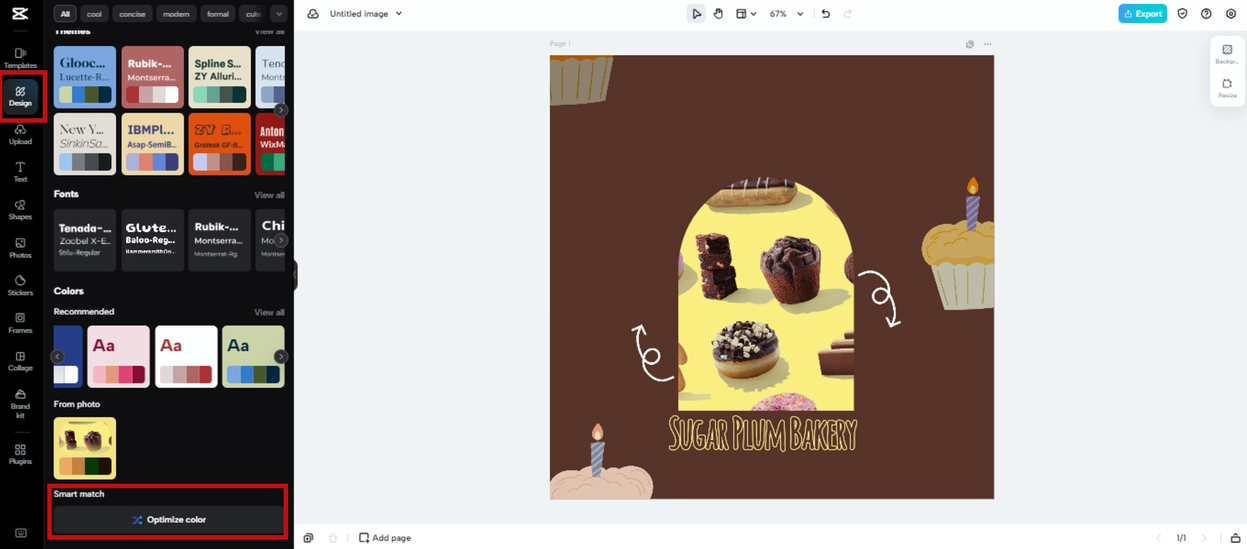Go to previous page arrow
This screenshot has width=1247, height=549.
[x=1159, y=538]
